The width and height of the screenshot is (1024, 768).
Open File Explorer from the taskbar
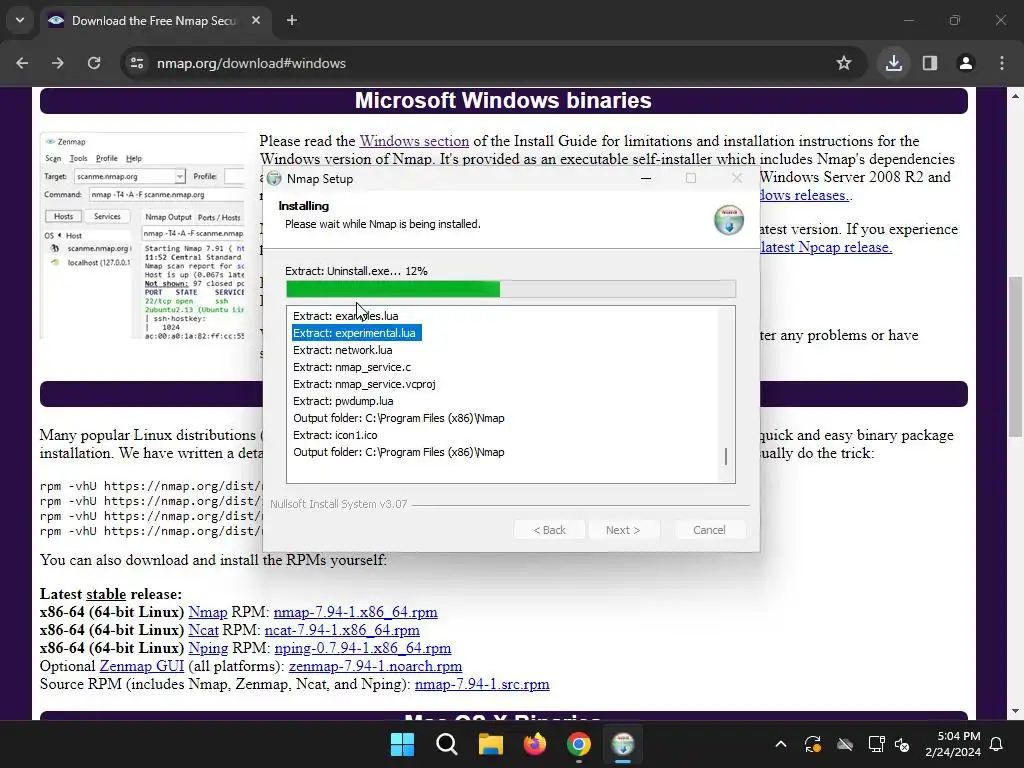point(490,744)
